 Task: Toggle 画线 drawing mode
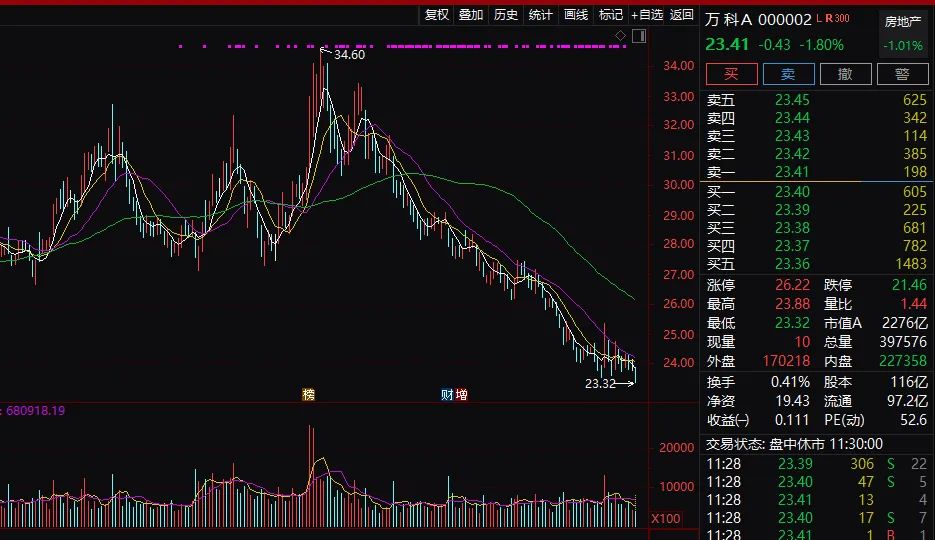[576, 14]
